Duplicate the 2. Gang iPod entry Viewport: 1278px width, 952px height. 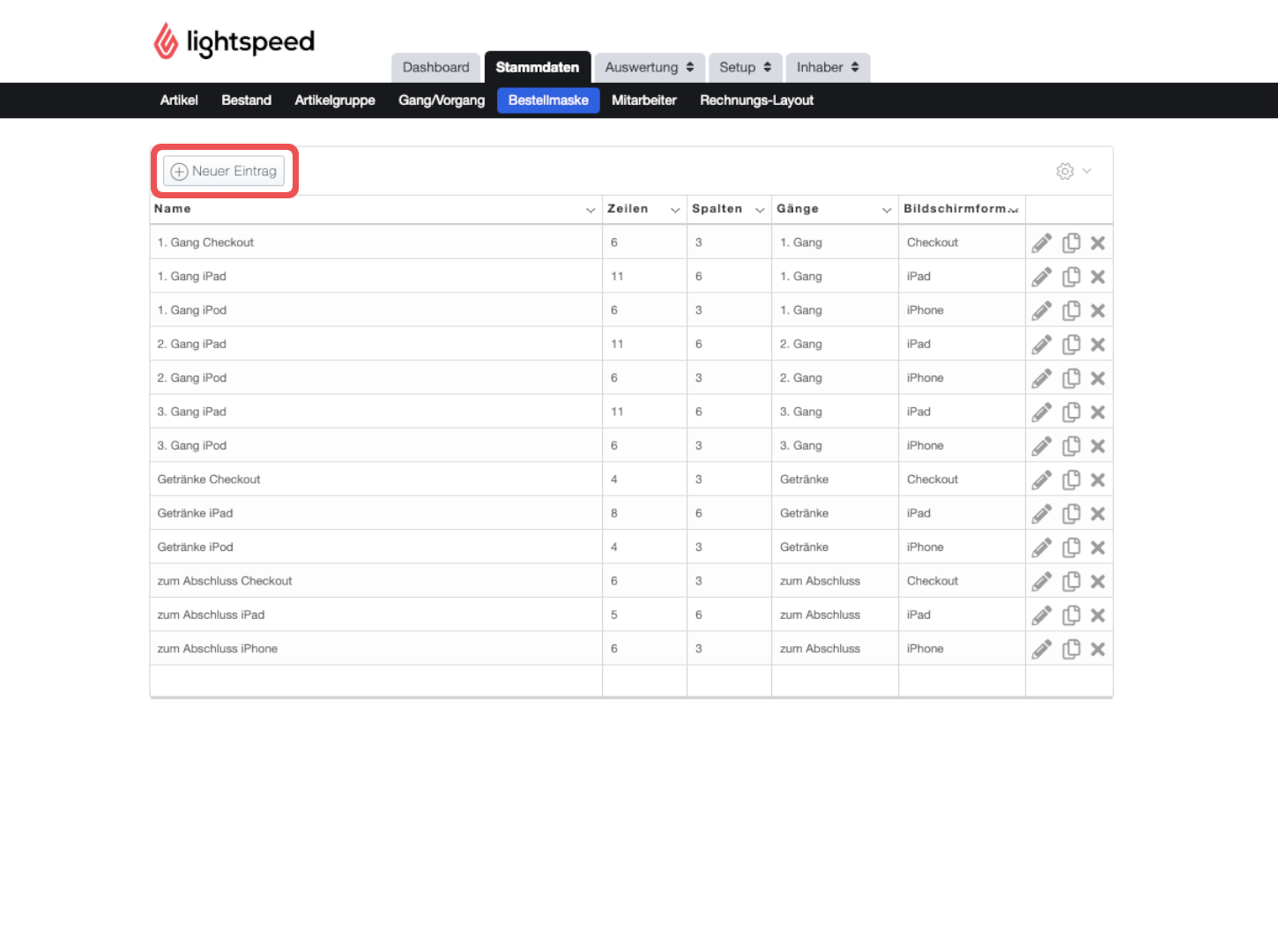coord(1071,378)
